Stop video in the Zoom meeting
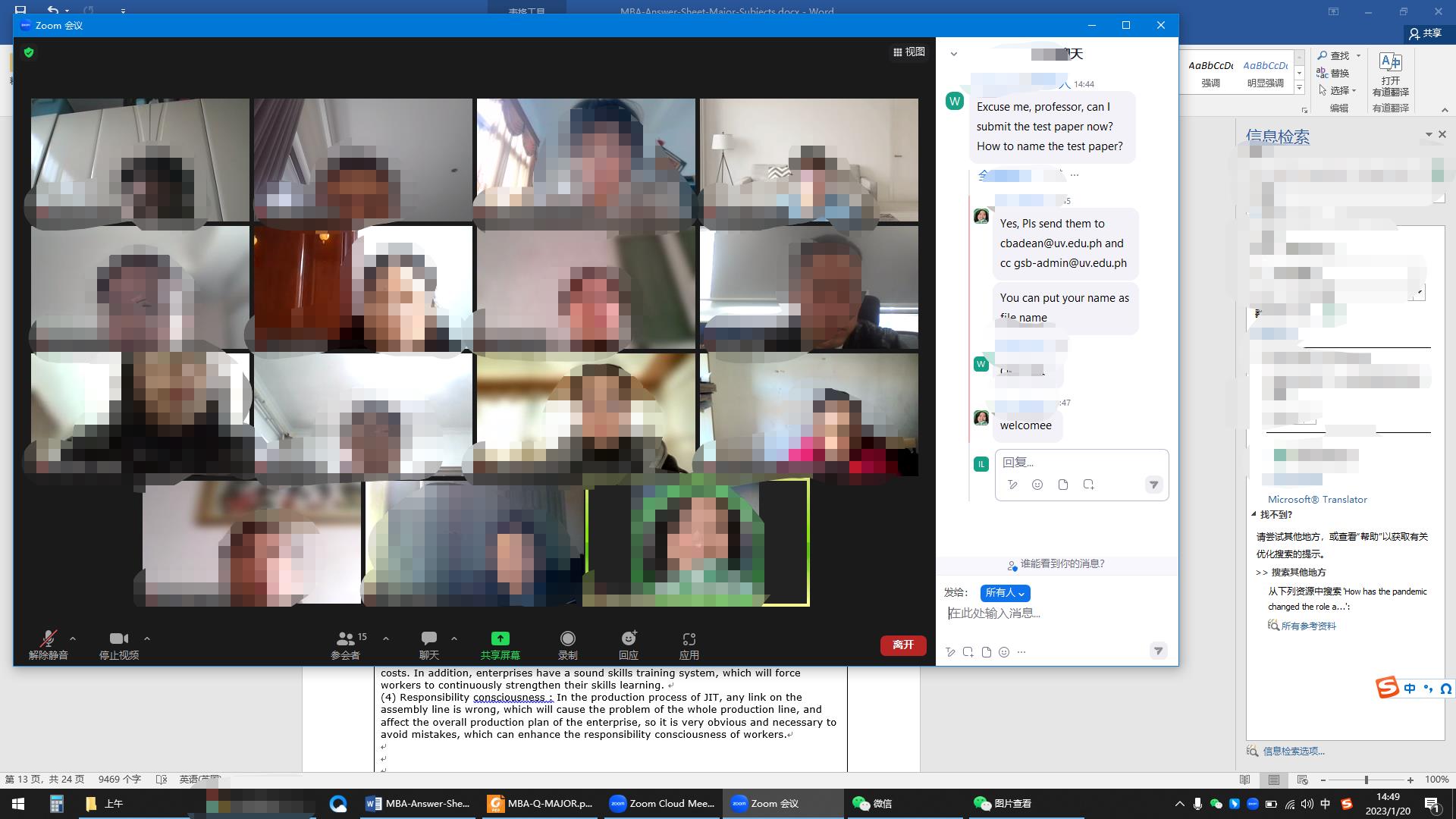 (x=119, y=645)
